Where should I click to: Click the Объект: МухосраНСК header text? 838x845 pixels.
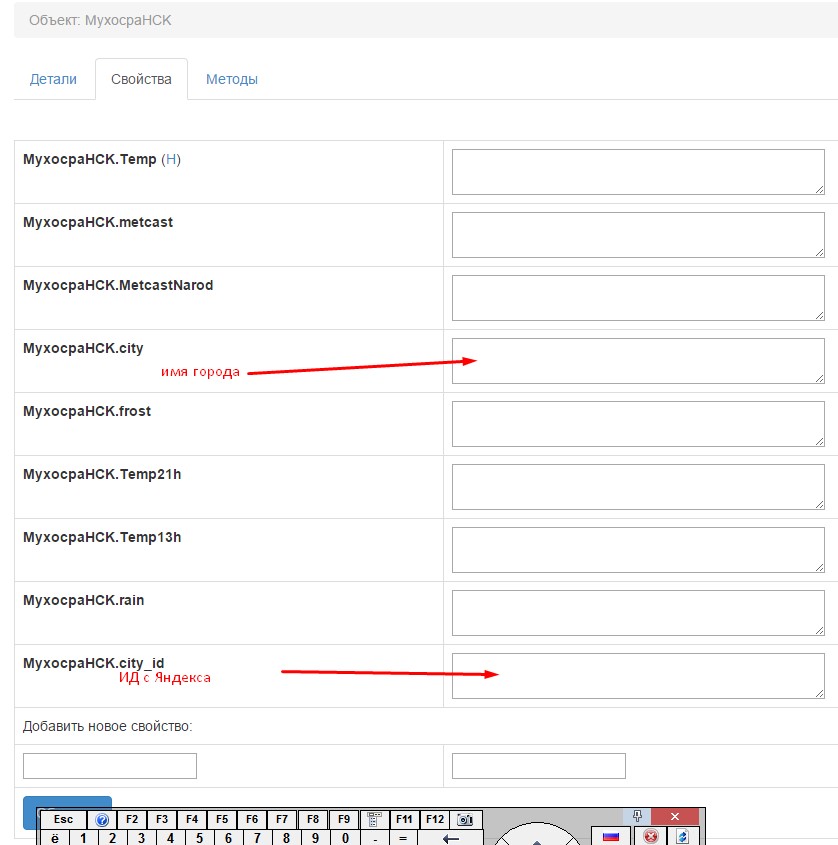click(x=100, y=20)
